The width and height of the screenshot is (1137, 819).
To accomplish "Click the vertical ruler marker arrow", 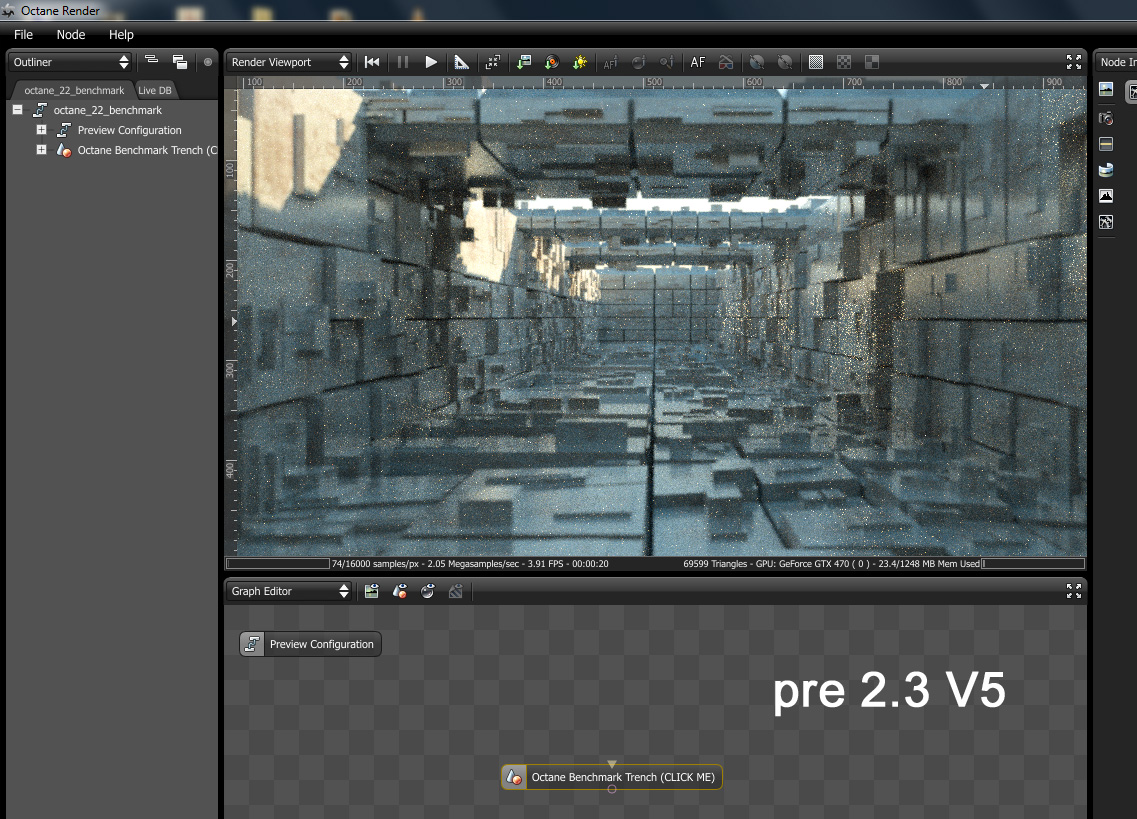I will 233,321.
